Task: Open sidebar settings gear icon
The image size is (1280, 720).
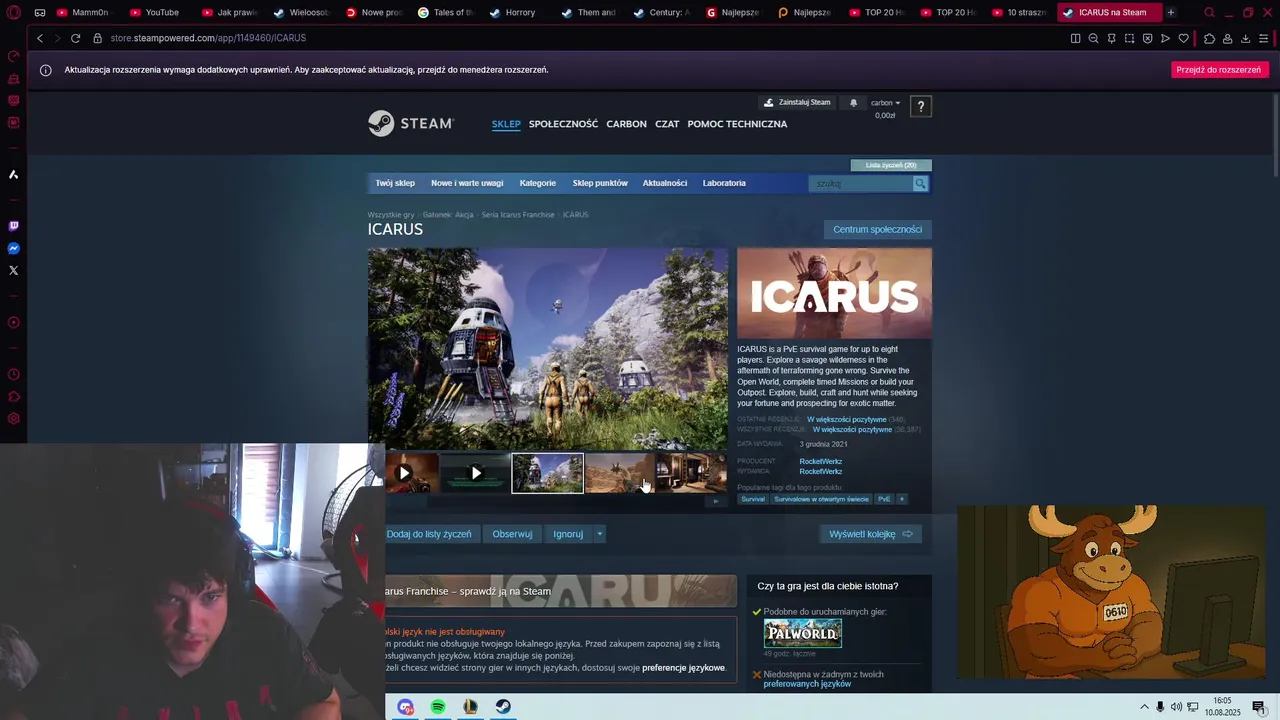Action: [14, 418]
